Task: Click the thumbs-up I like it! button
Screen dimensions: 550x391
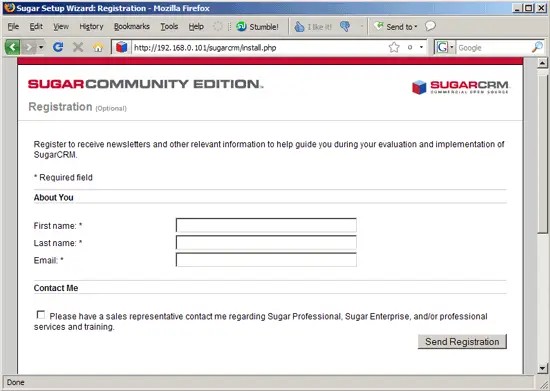Action: 313,27
